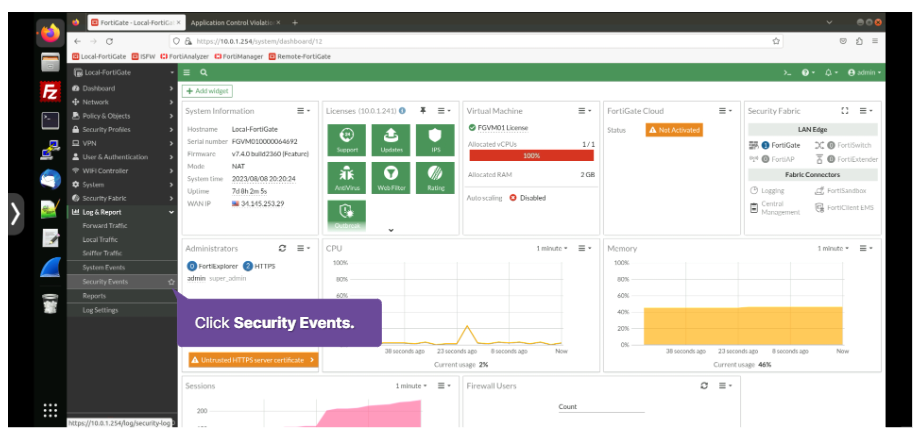Favorite Security Events with star icon
The height and width of the screenshot is (445, 920).
click(x=171, y=282)
